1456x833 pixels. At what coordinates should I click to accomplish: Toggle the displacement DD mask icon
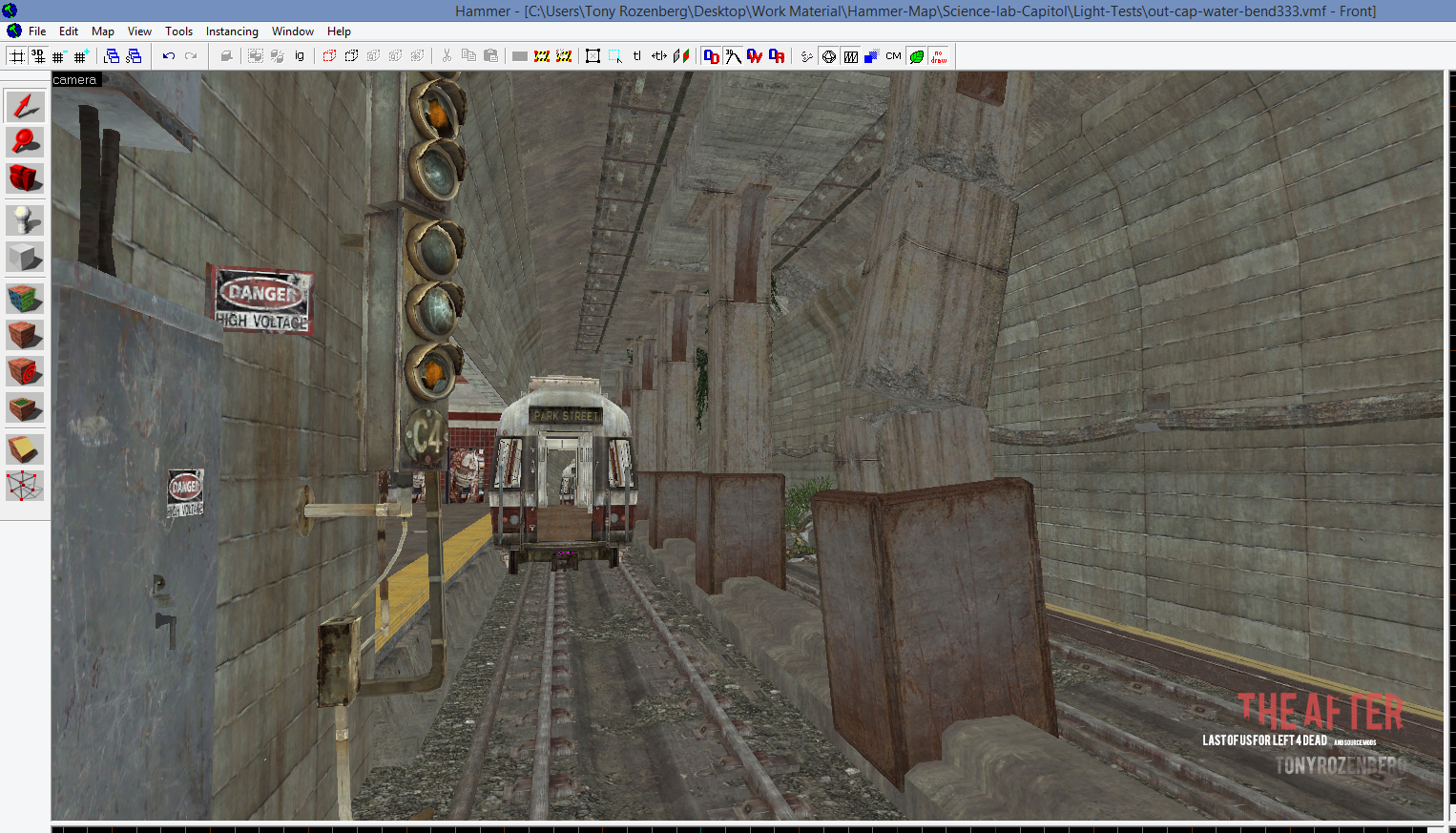pos(711,56)
